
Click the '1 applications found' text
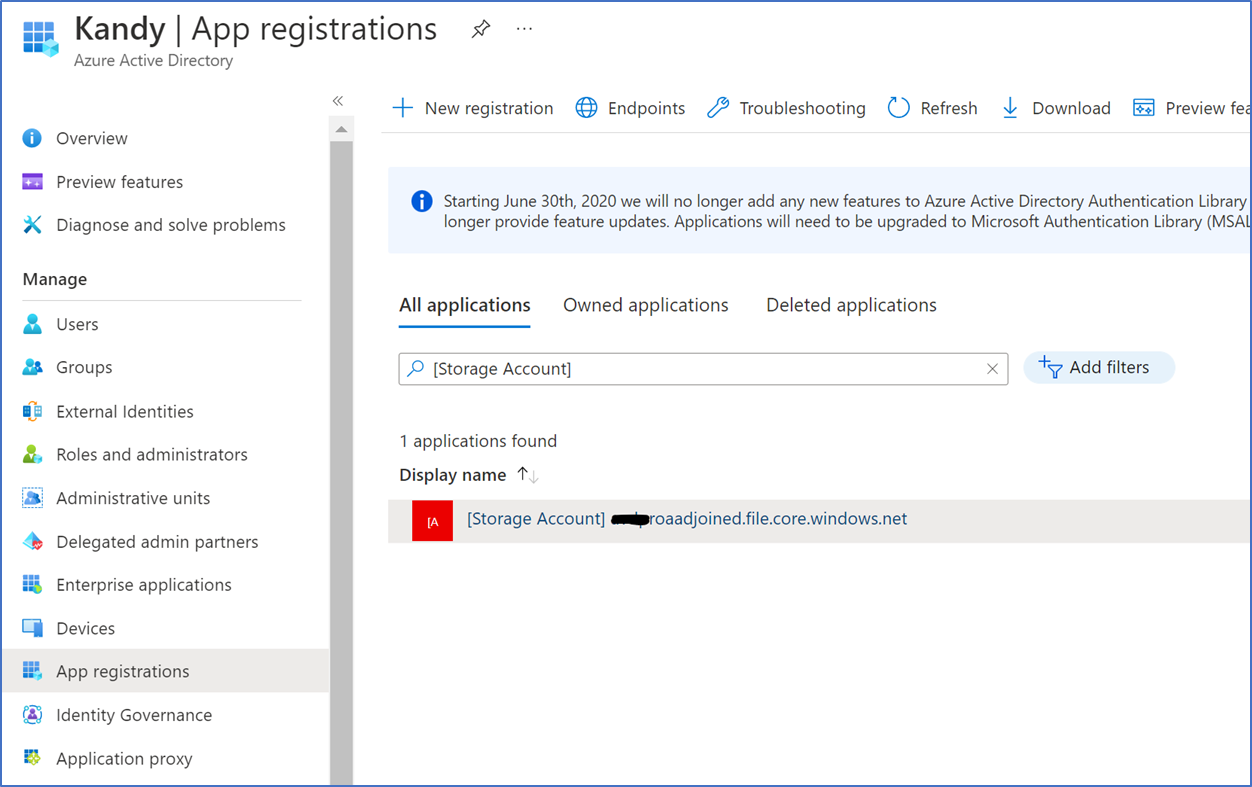point(478,441)
